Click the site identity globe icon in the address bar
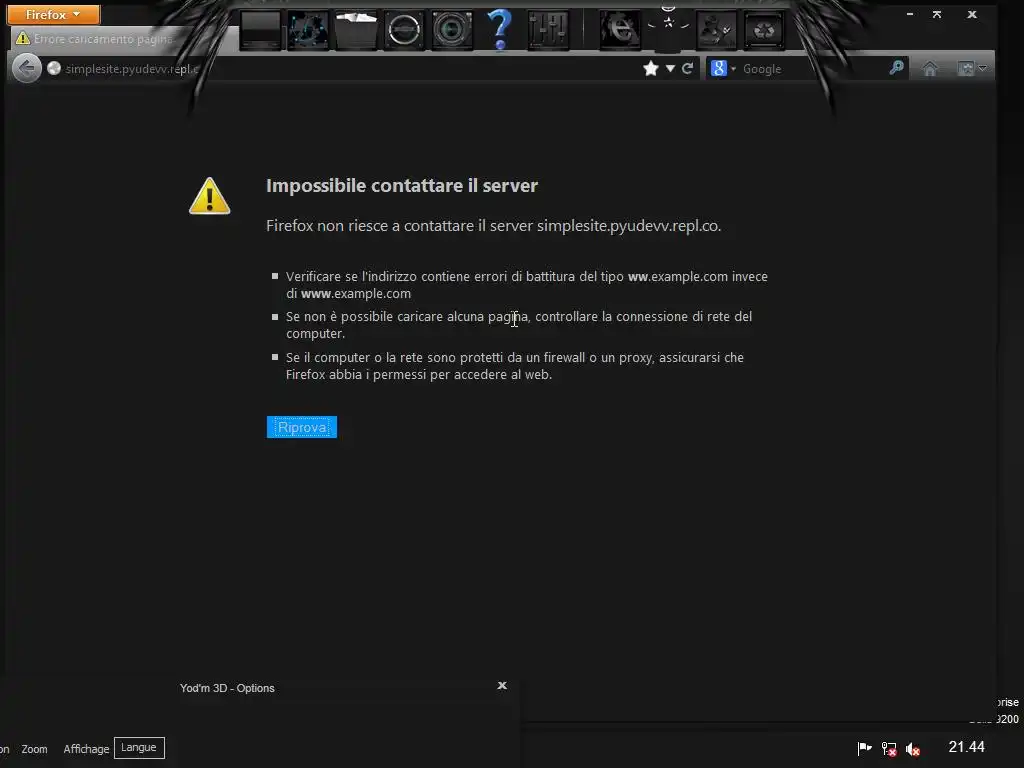The image size is (1024, 768). pos(54,68)
